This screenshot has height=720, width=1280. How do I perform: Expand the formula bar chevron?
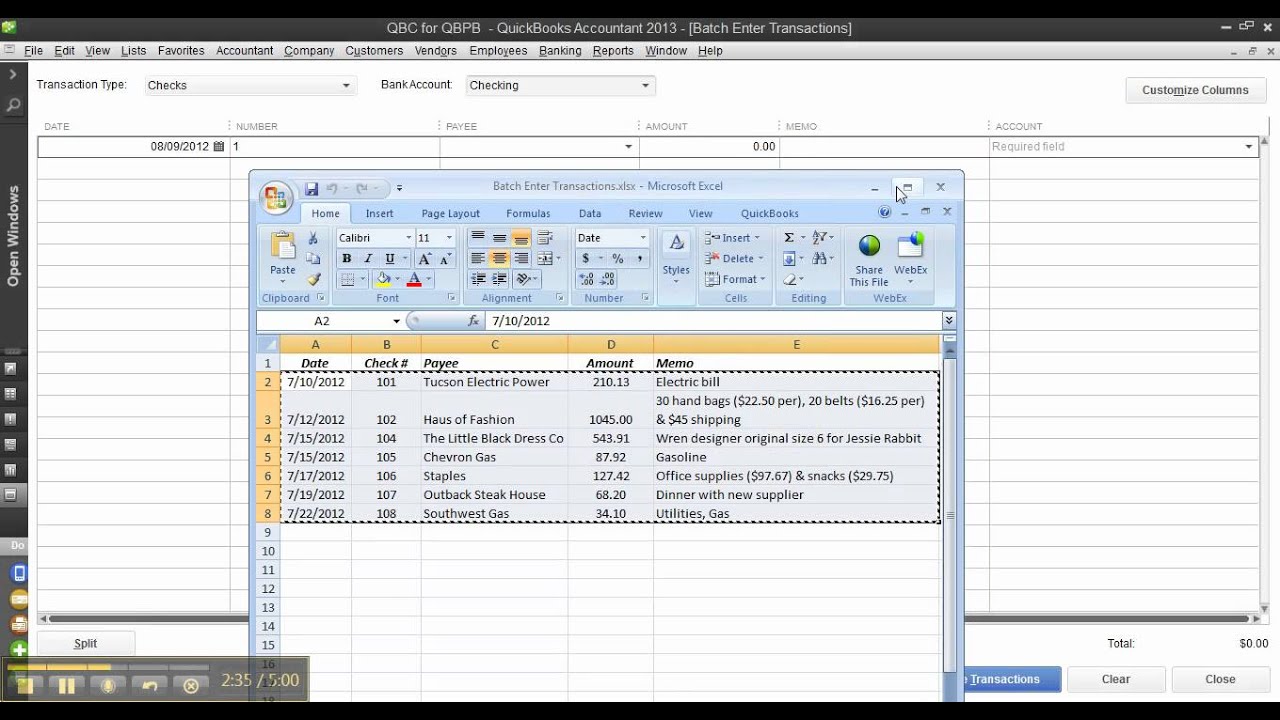tap(949, 321)
